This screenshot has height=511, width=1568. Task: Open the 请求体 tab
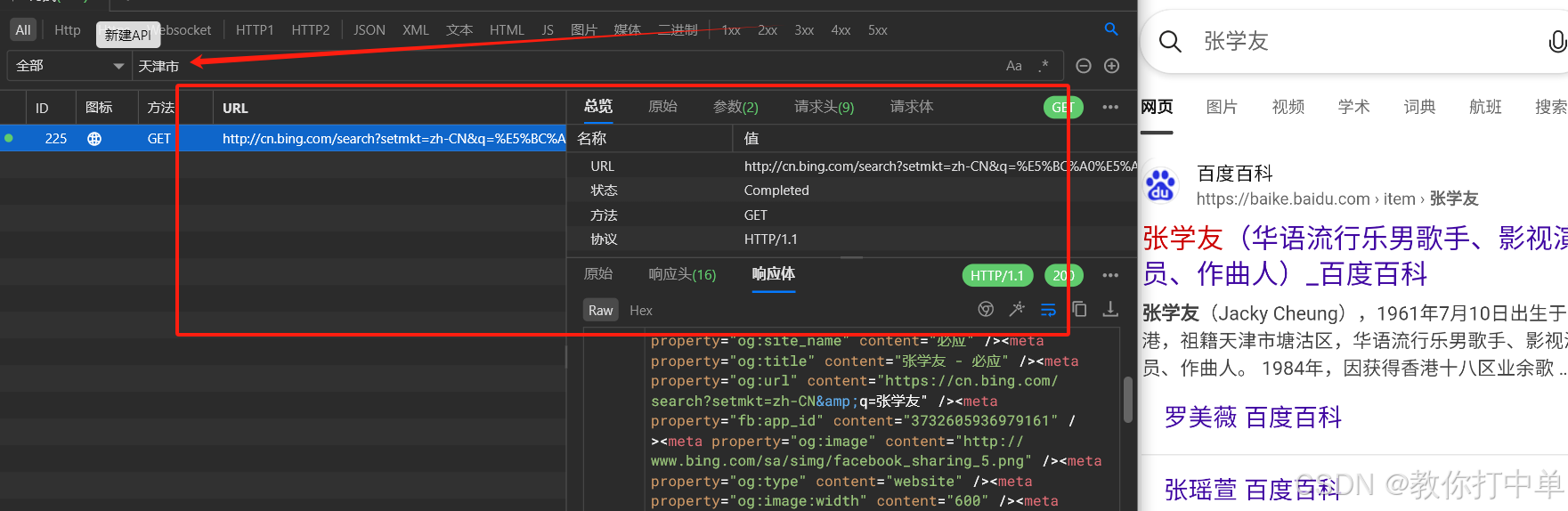coord(912,106)
